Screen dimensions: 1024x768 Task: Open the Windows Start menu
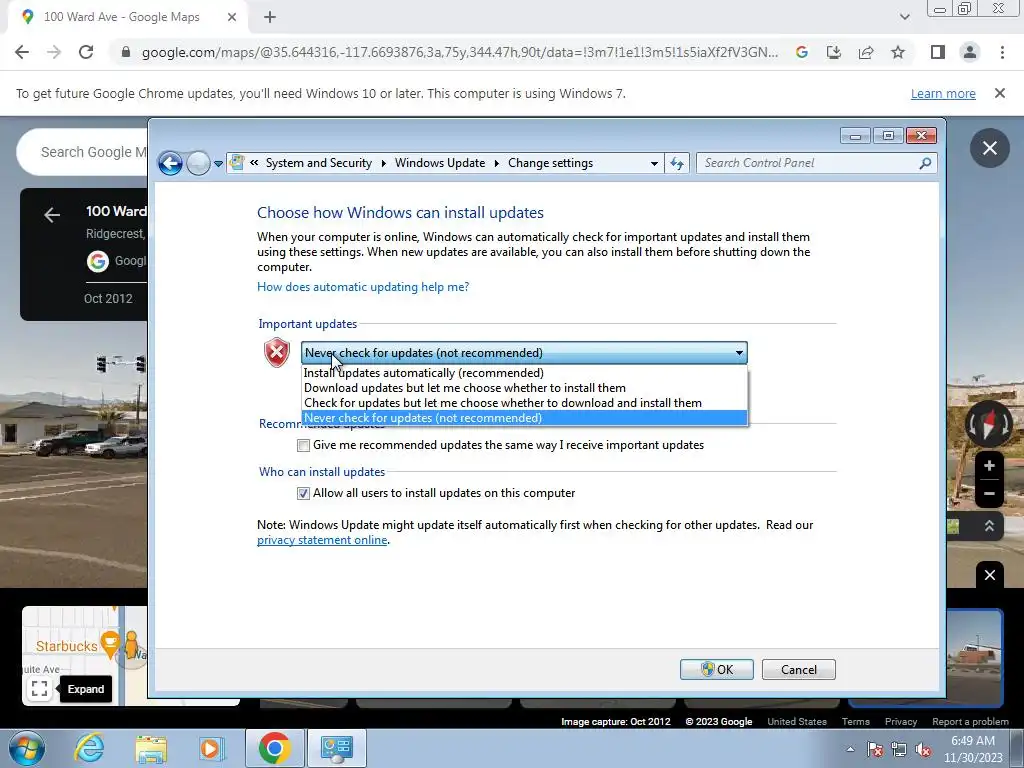pyautogui.click(x=26, y=748)
